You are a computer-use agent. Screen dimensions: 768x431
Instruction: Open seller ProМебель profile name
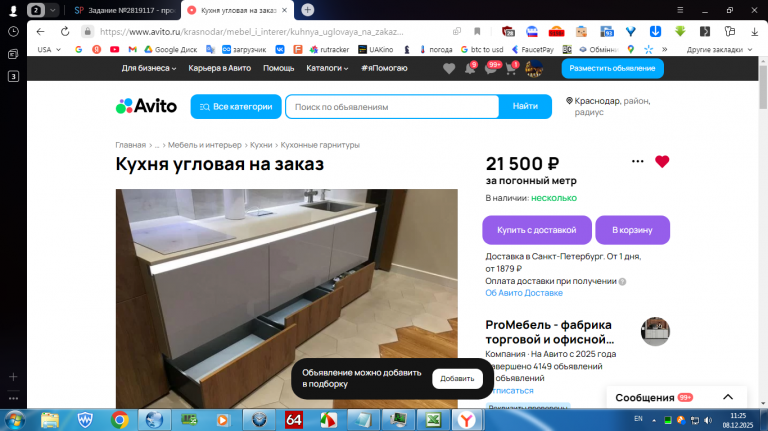(549, 332)
